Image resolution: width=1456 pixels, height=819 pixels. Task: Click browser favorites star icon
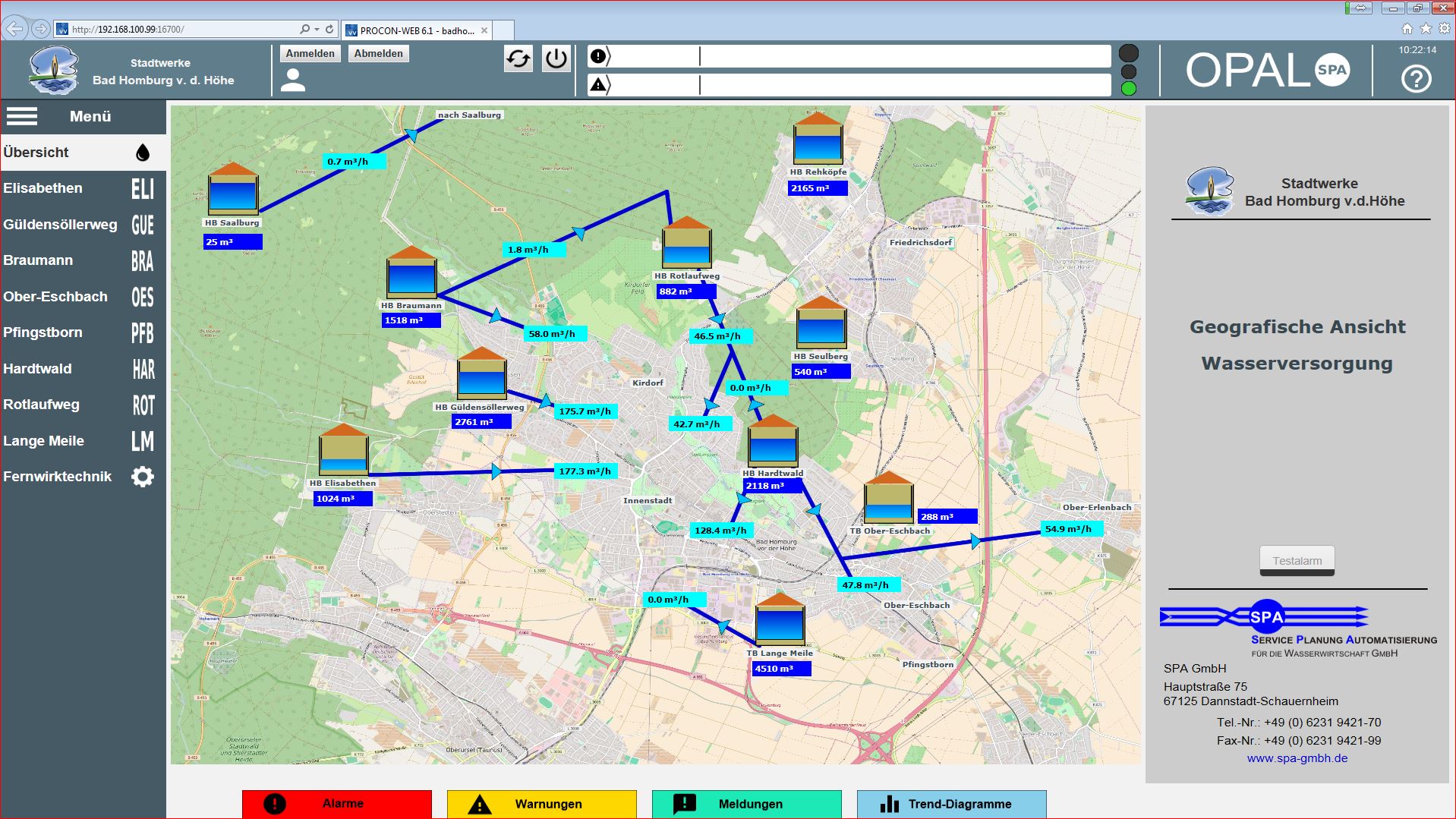[x=1426, y=28]
